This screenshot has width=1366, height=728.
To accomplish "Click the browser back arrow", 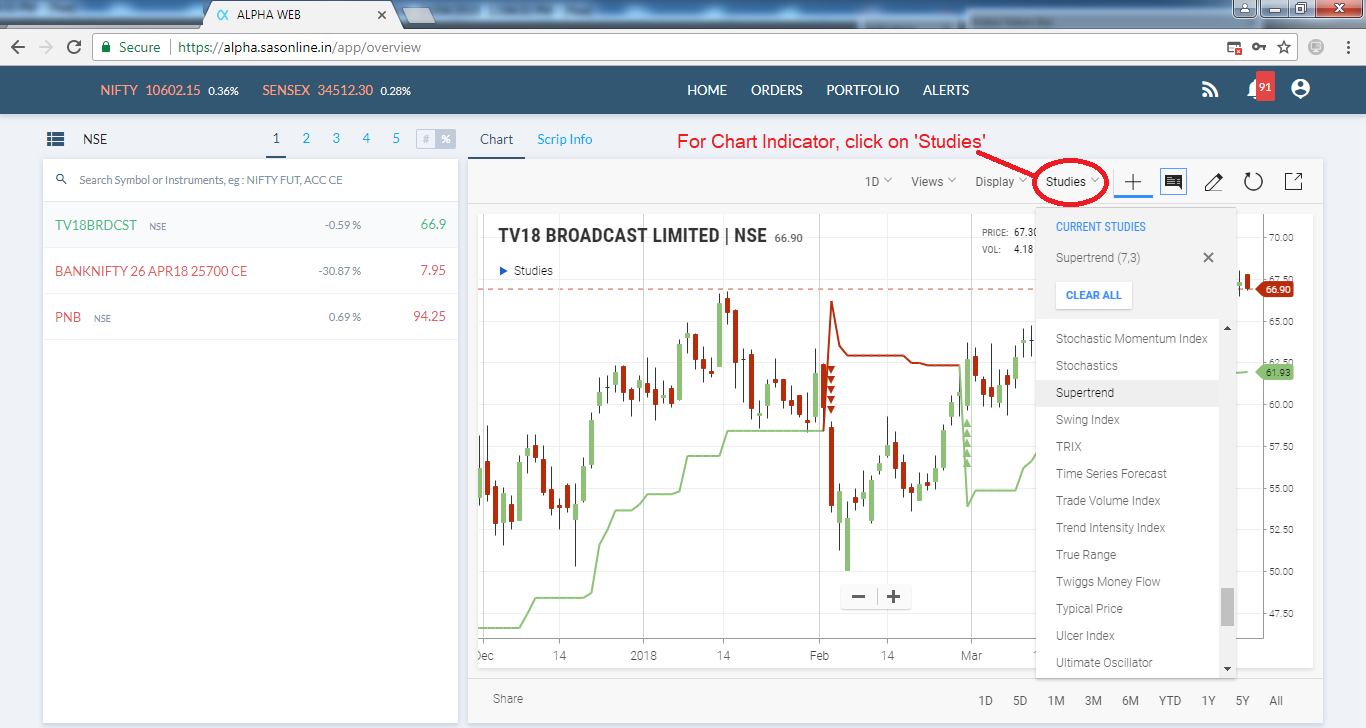I will tap(17, 47).
